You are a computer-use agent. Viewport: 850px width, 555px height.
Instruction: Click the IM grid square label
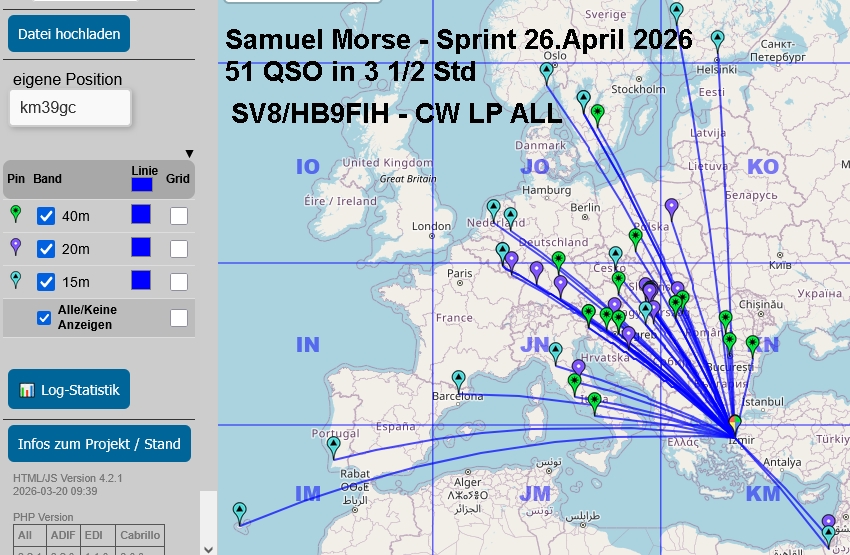[x=308, y=494]
